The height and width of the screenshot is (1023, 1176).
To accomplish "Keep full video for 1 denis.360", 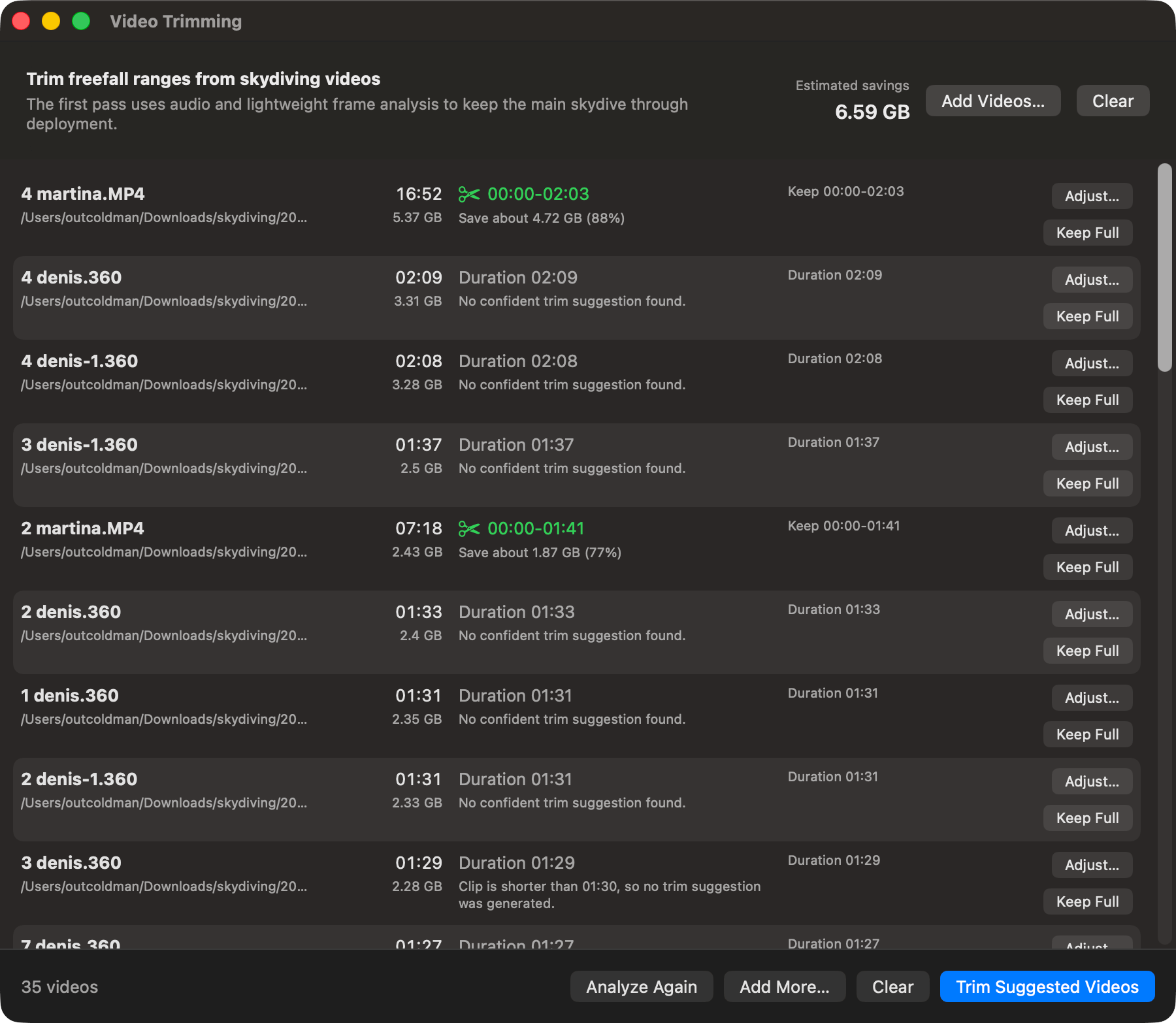I will click(1087, 734).
